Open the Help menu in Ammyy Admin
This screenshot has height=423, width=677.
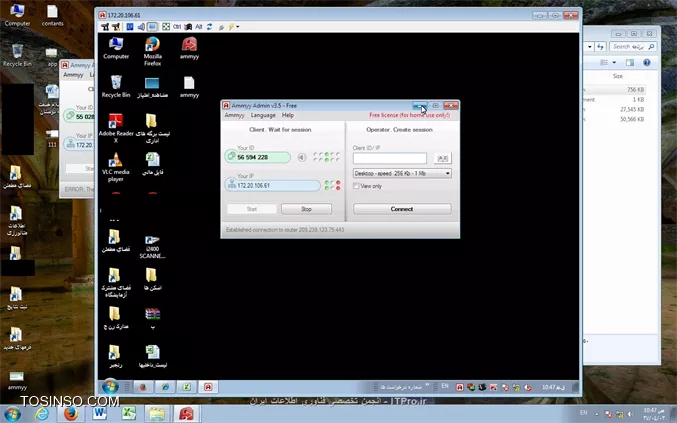click(288, 115)
